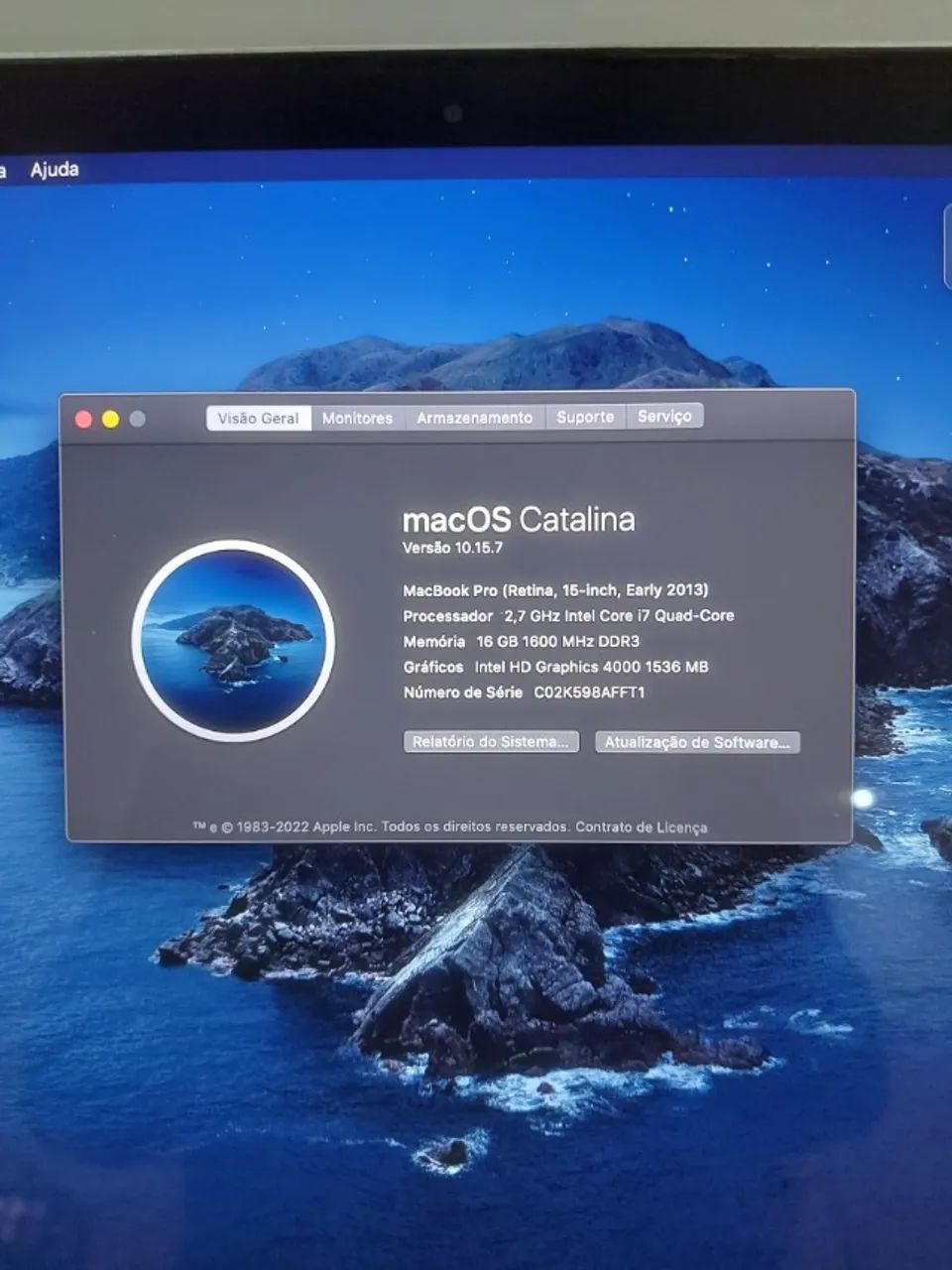
Task: Close the About This Mac window
Action: 81,419
